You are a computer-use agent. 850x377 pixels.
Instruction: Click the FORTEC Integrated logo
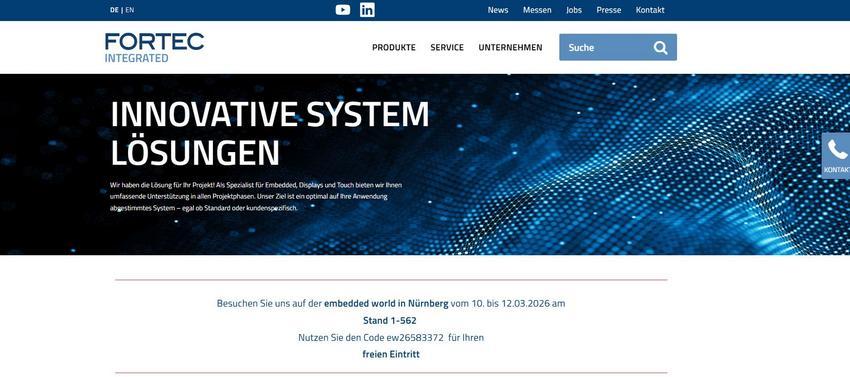(x=154, y=47)
